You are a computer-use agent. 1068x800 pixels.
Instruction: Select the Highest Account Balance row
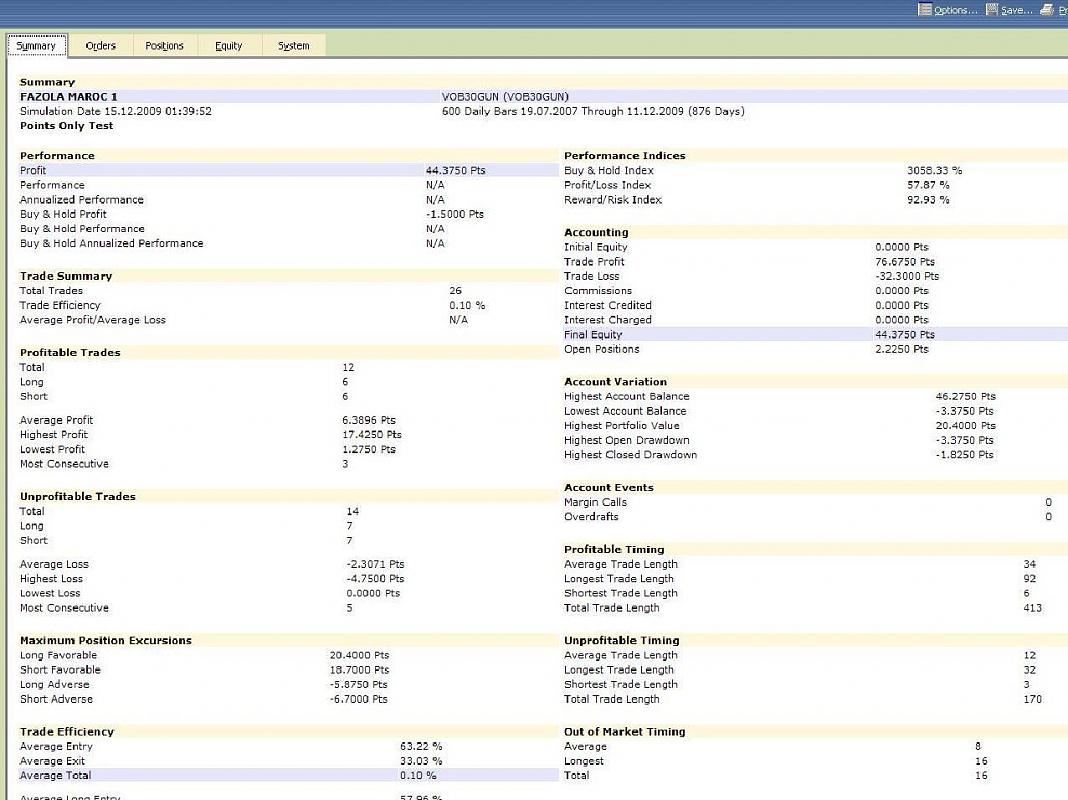pyautogui.click(x=626, y=397)
